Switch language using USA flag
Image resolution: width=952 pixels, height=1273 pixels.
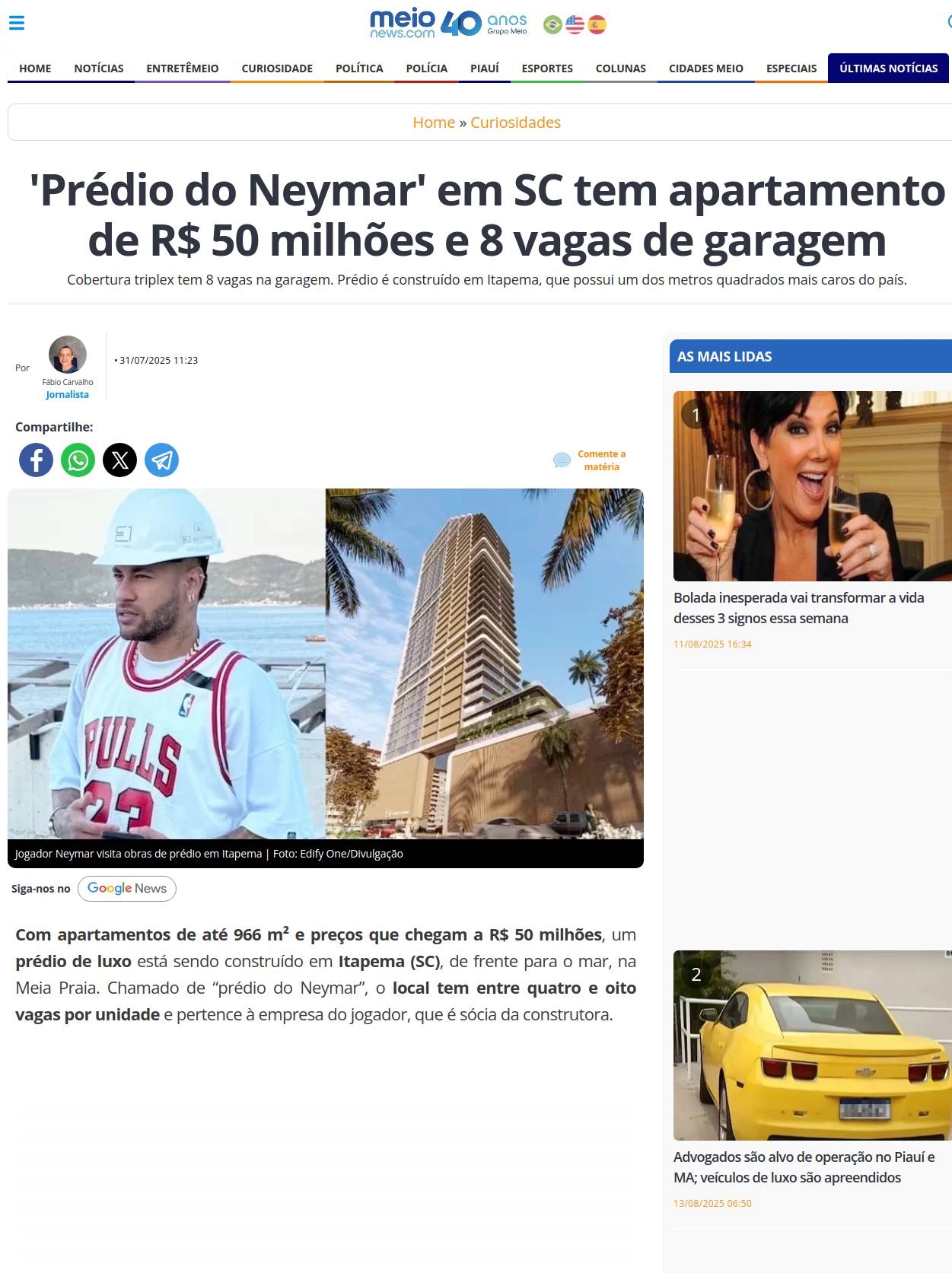tap(575, 25)
